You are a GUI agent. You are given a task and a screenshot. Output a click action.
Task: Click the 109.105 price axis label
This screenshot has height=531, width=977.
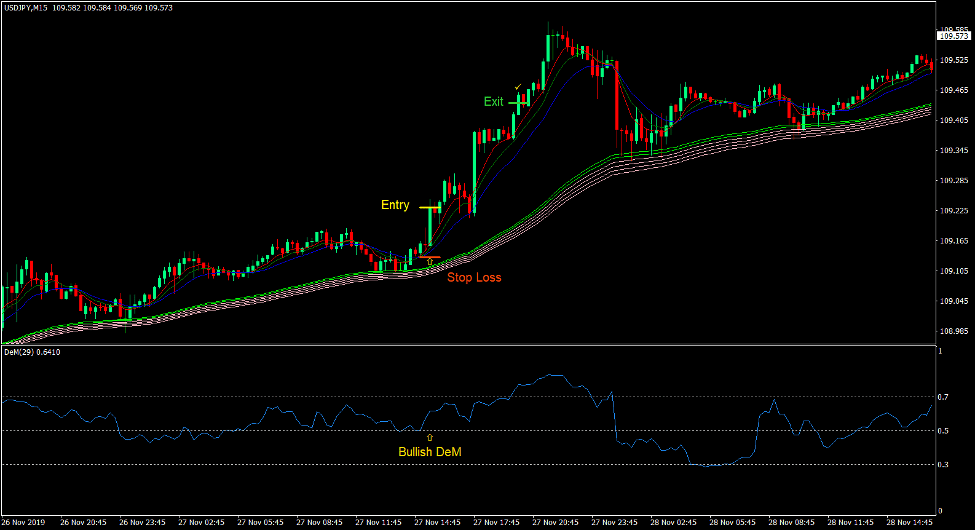955,271
